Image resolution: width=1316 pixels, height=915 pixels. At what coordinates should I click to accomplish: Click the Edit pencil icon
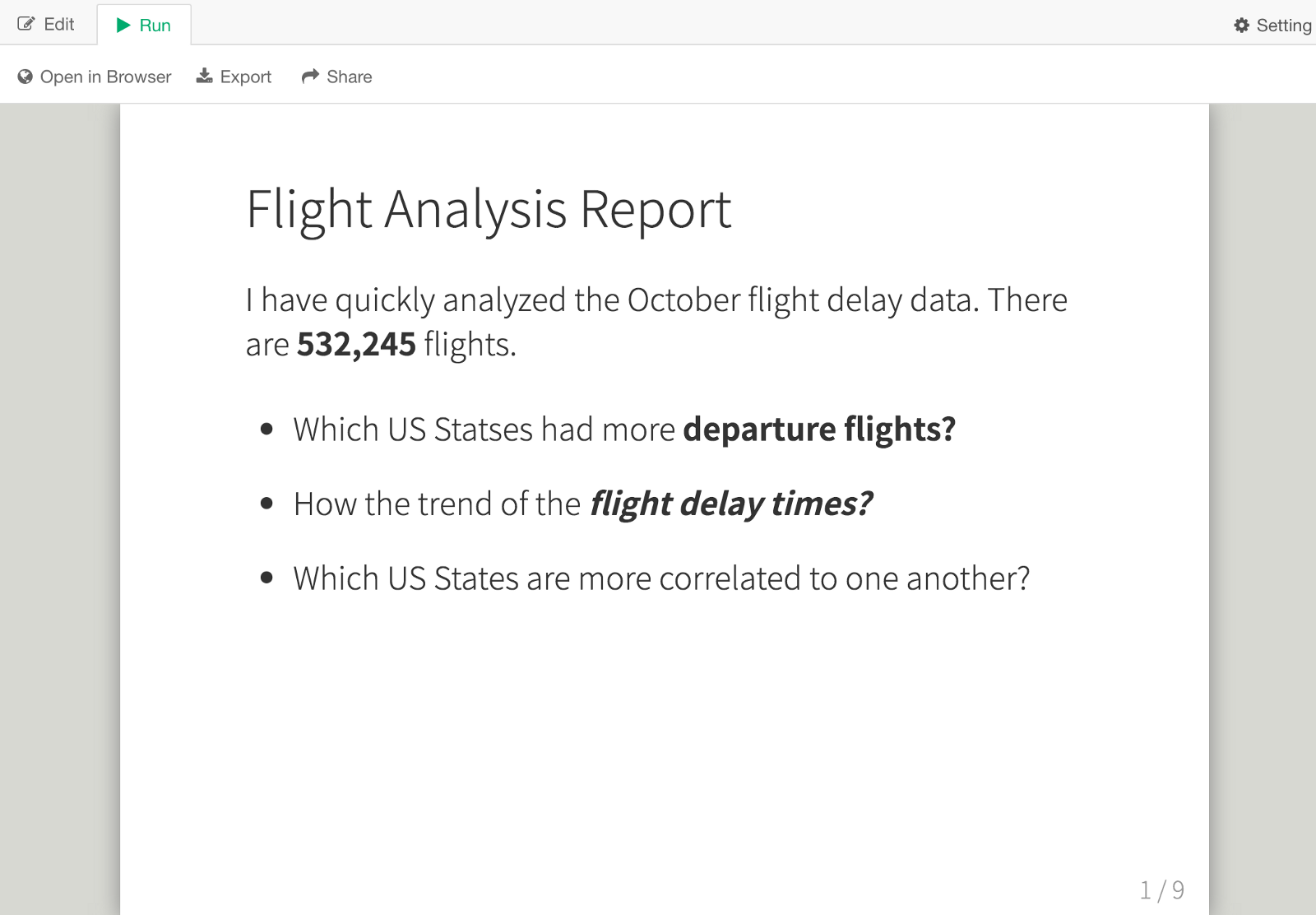(26, 25)
